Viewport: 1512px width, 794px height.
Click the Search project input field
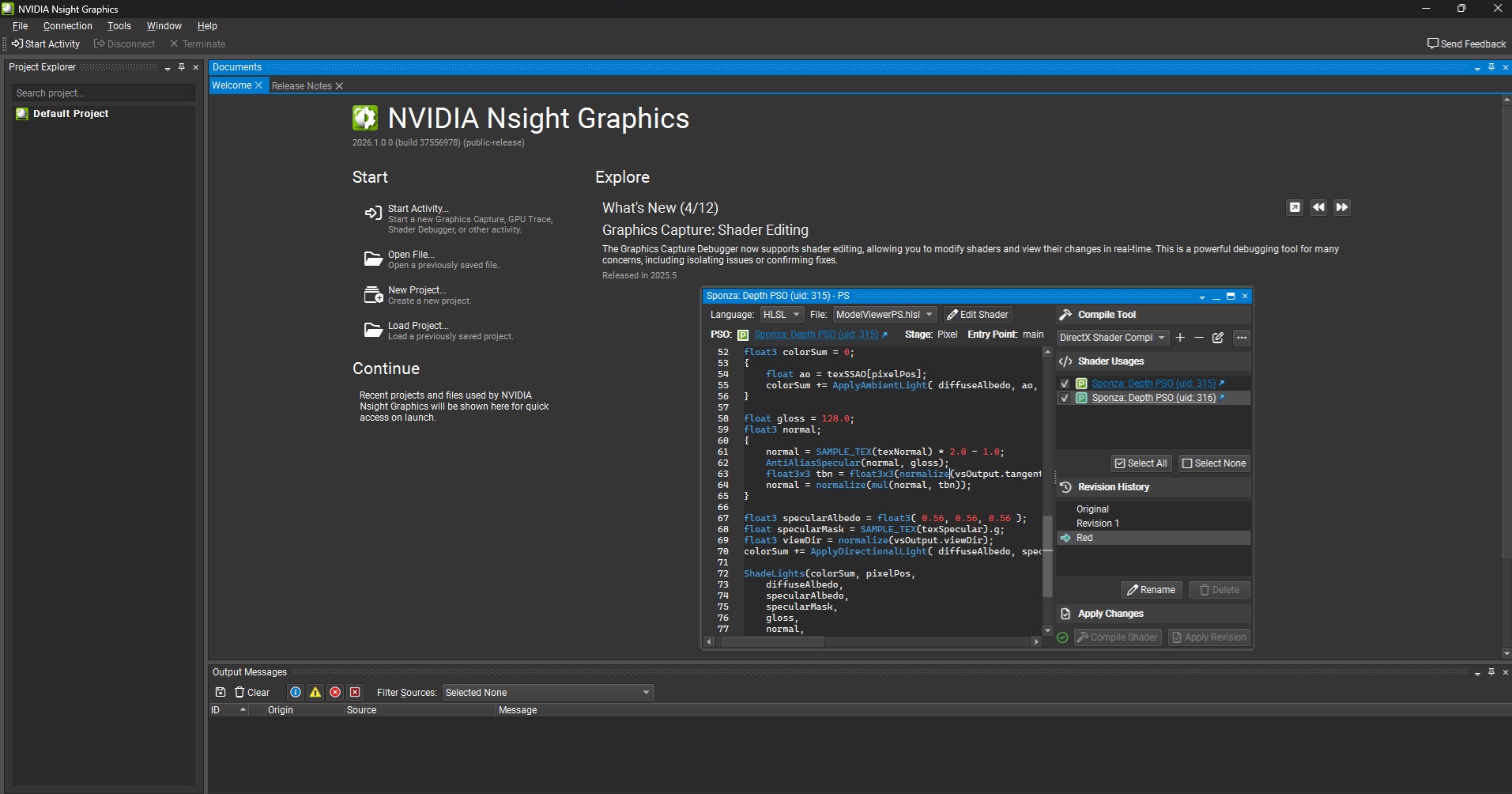[104, 93]
